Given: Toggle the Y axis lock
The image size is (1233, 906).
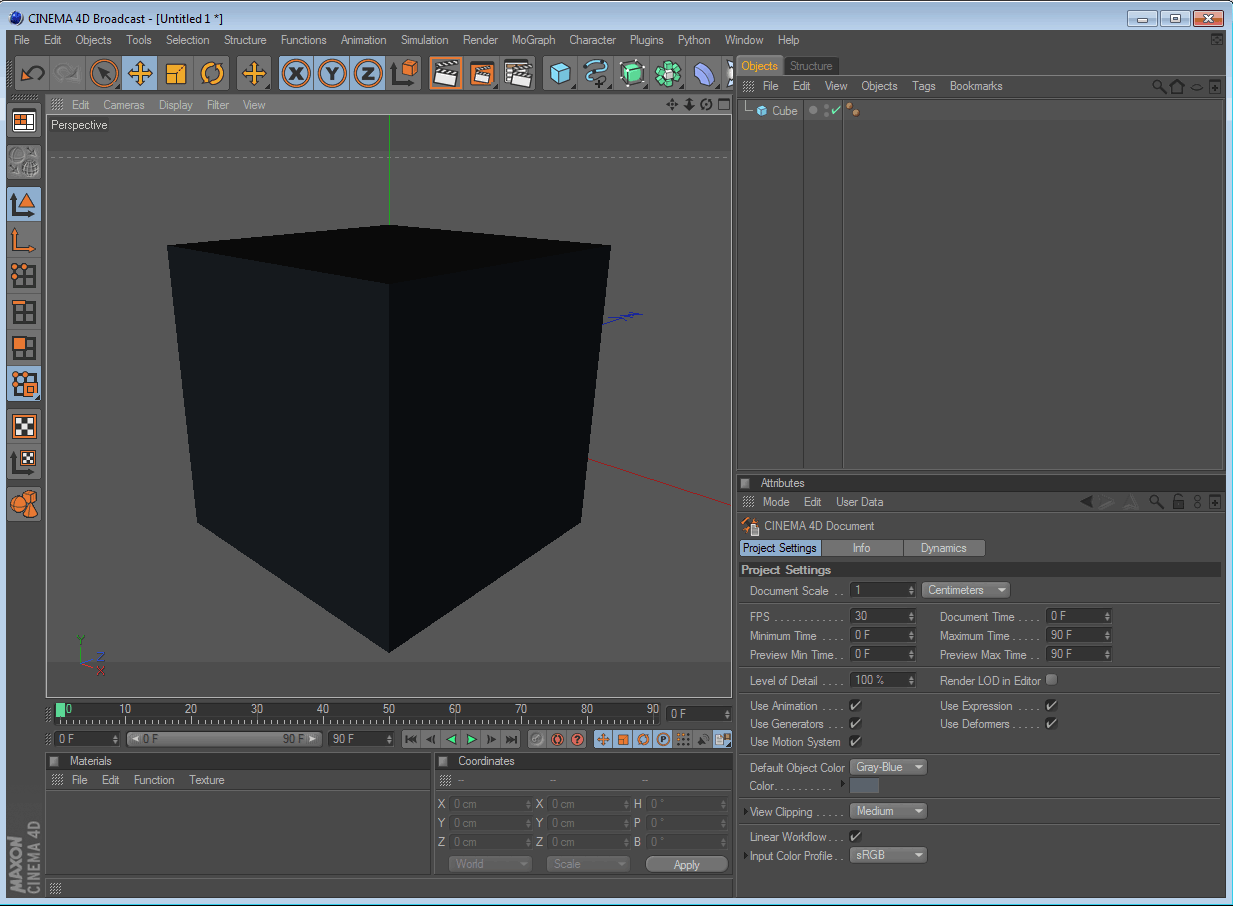Looking at the screenshot, I should point(332,73).
